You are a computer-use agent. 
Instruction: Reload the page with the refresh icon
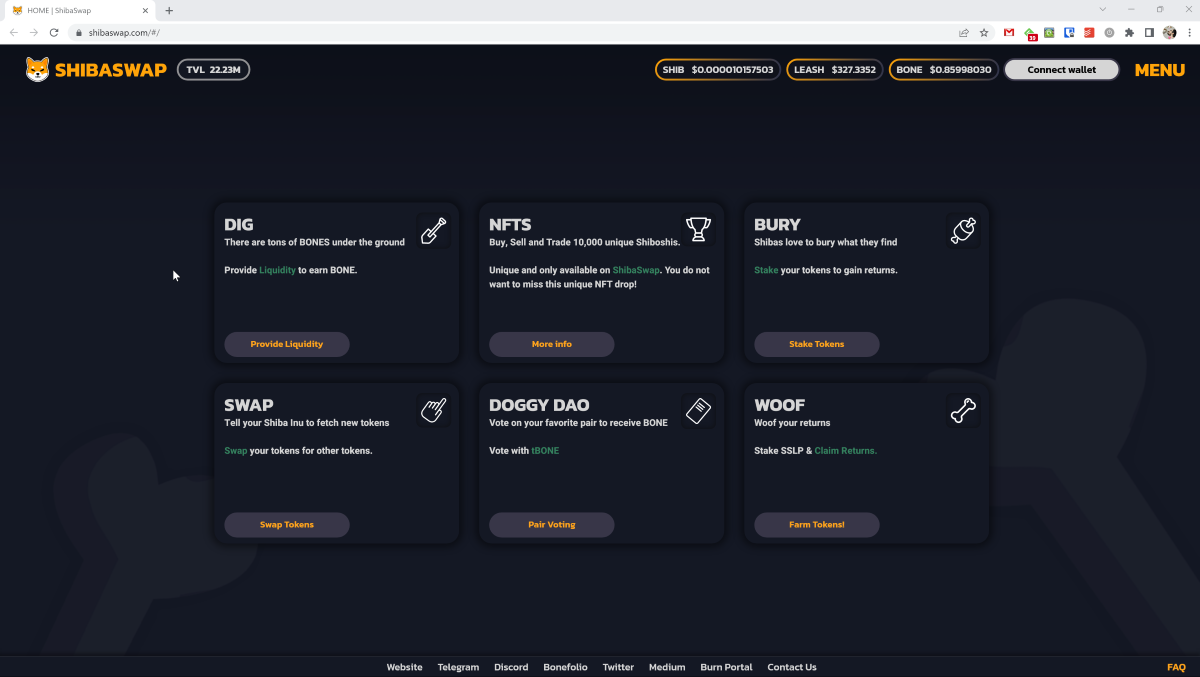[x=54, y=32]
